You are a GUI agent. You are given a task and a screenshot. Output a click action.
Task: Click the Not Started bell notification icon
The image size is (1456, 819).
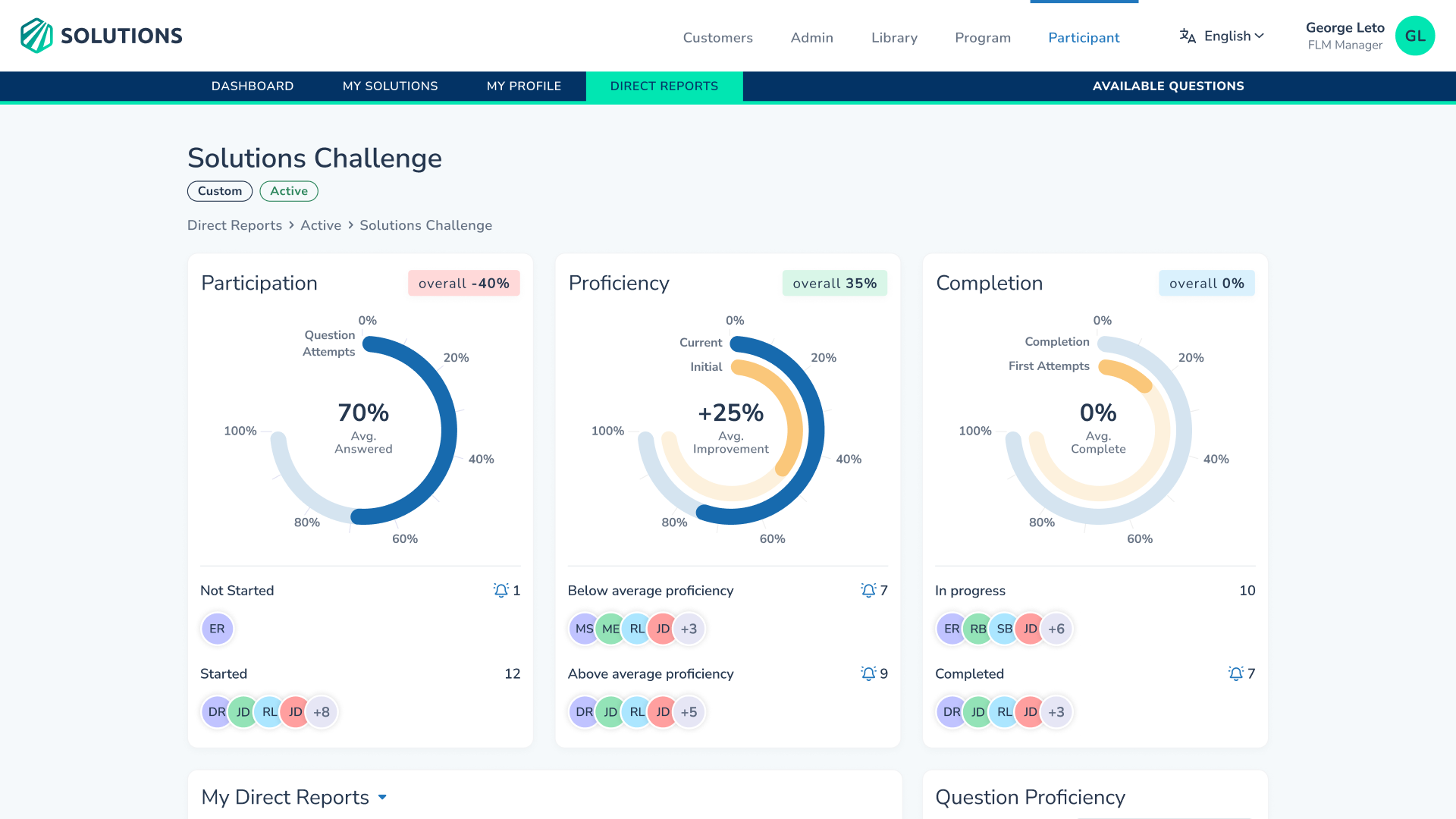[x=500, y=590]
